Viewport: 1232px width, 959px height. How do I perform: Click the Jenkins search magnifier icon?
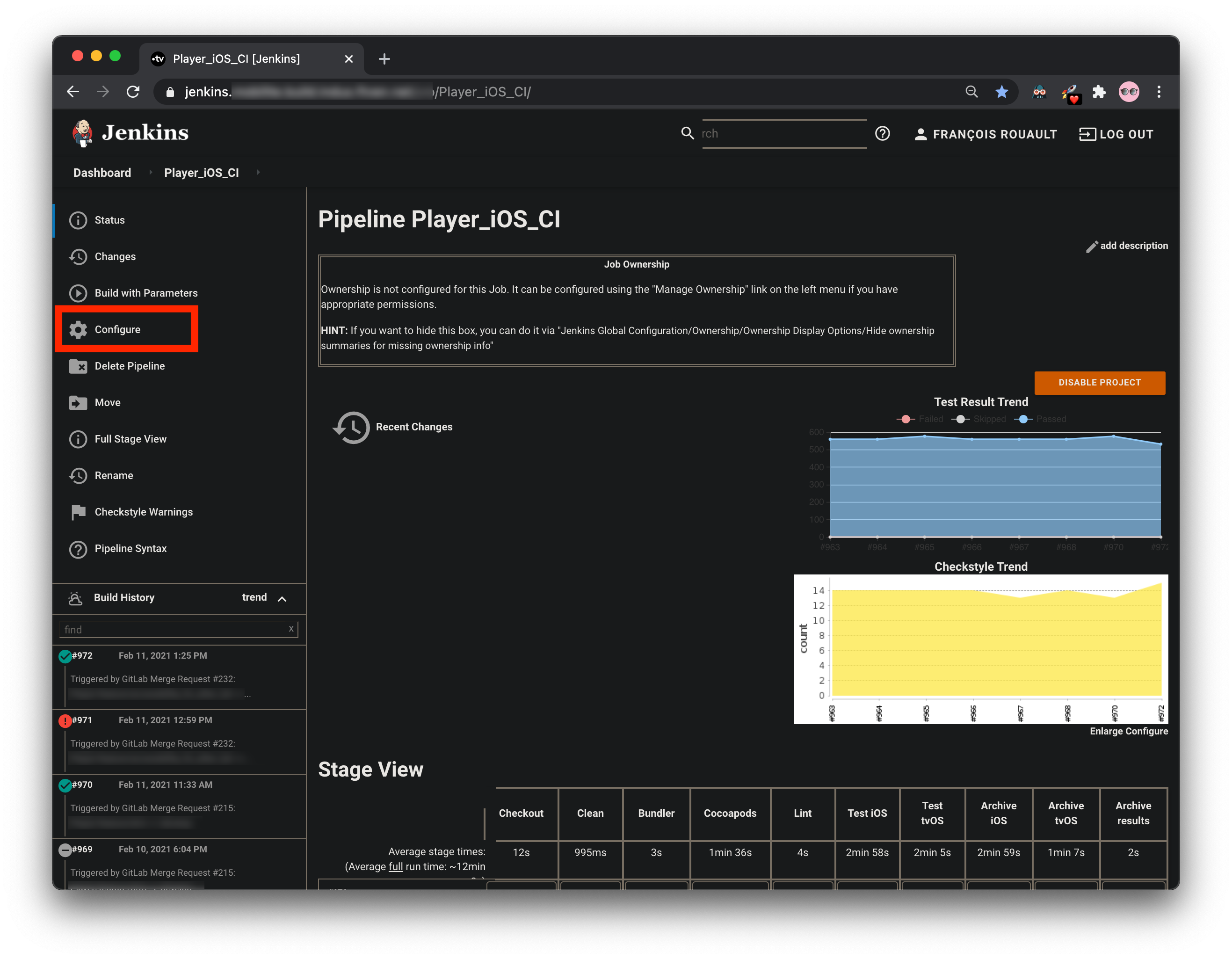pyautogui.click(x=687, y=133)
